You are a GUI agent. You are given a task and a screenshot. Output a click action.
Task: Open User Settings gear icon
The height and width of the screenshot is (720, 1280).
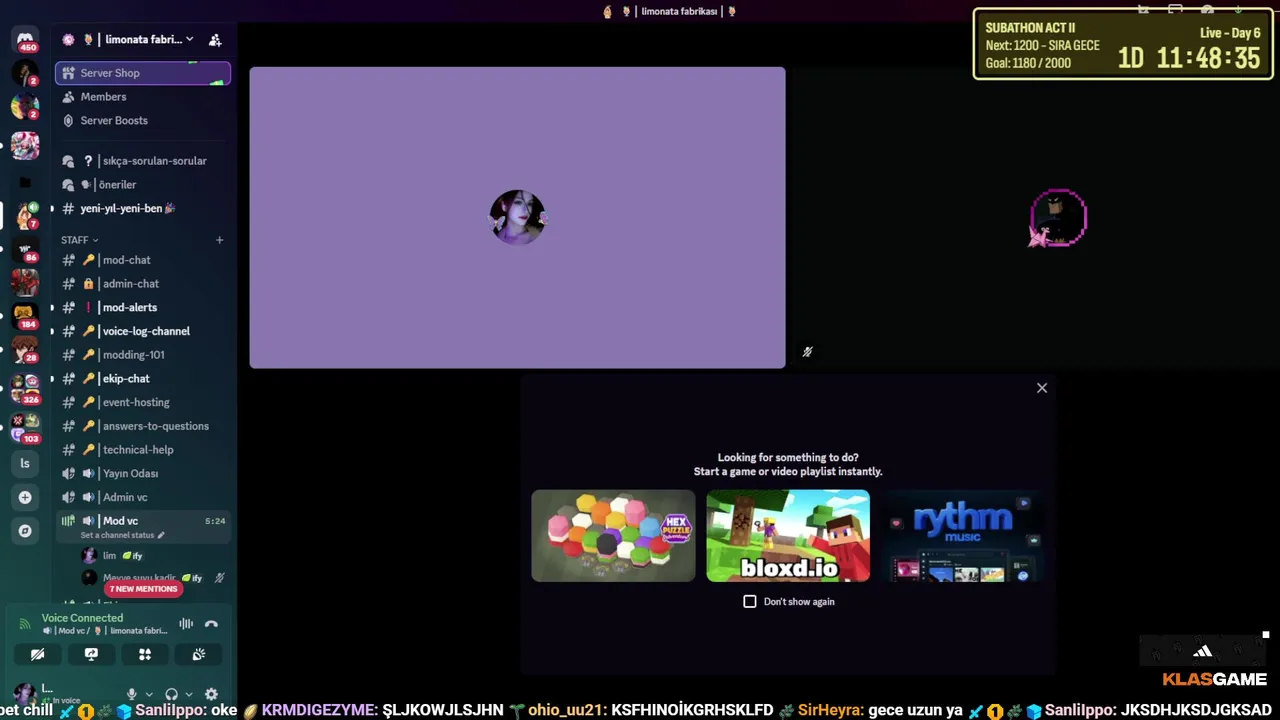coord(211,694)
